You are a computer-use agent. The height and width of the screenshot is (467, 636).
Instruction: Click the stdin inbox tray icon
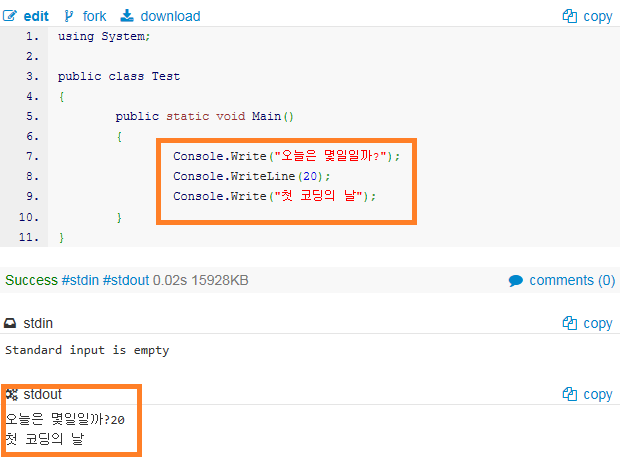10,323
